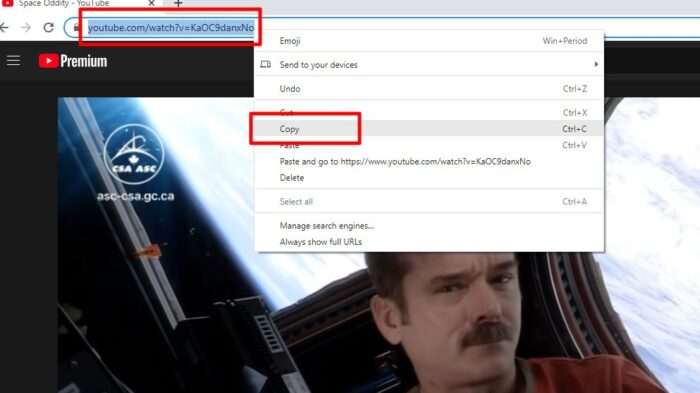Viewport: 700px width, 393px height.
Task: Choose Select all in context menu
Action: pyautogui.click(x=429, y=202)
